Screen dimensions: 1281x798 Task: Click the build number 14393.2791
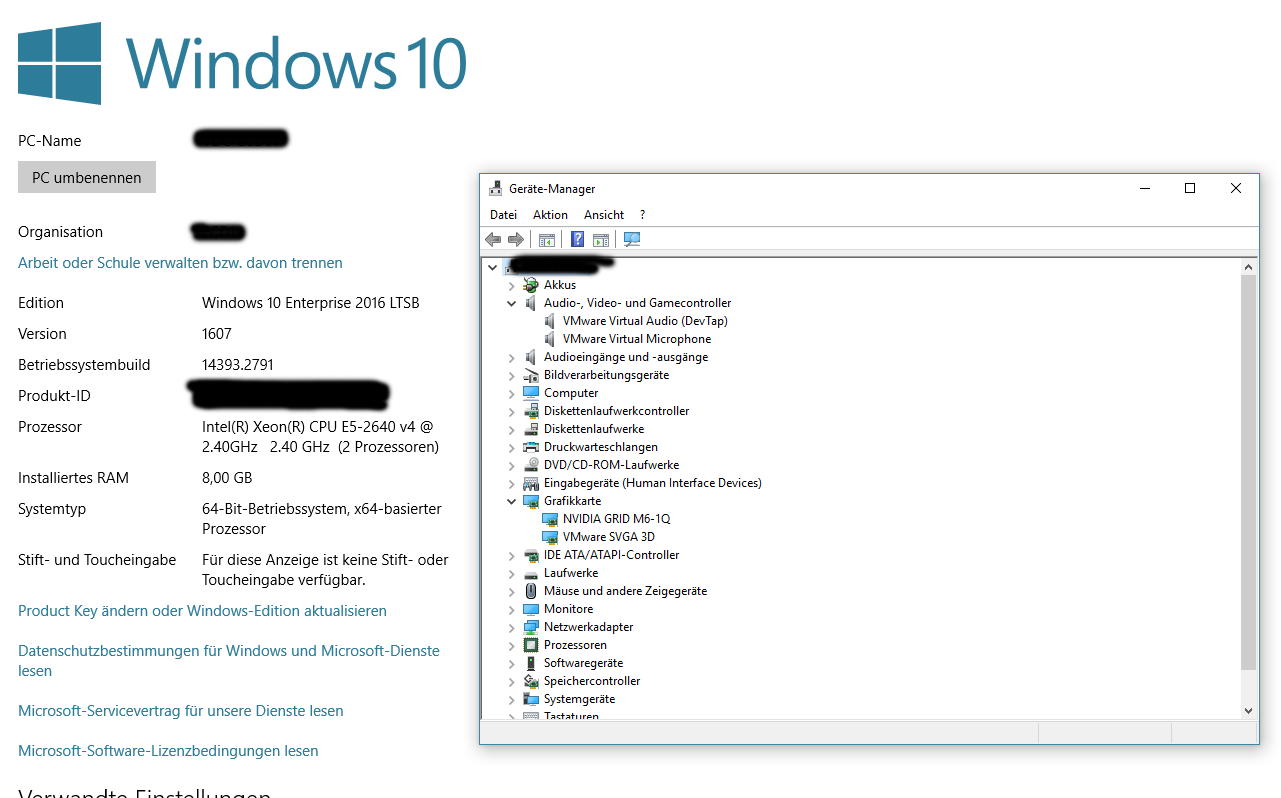tap(238, 365)
